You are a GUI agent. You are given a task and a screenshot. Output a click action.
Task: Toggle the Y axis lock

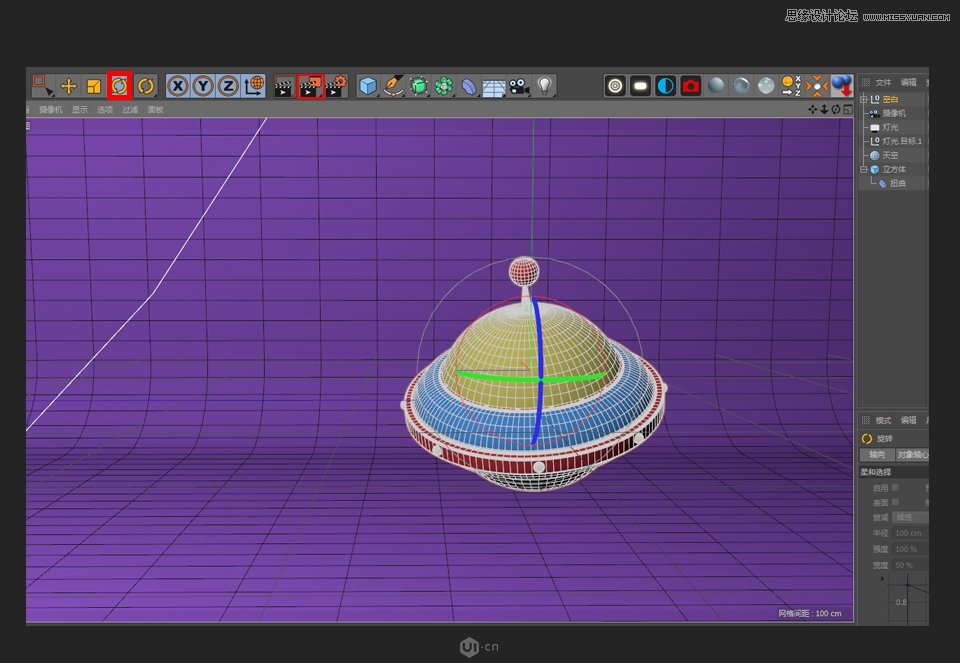click(x=202, y=86)
